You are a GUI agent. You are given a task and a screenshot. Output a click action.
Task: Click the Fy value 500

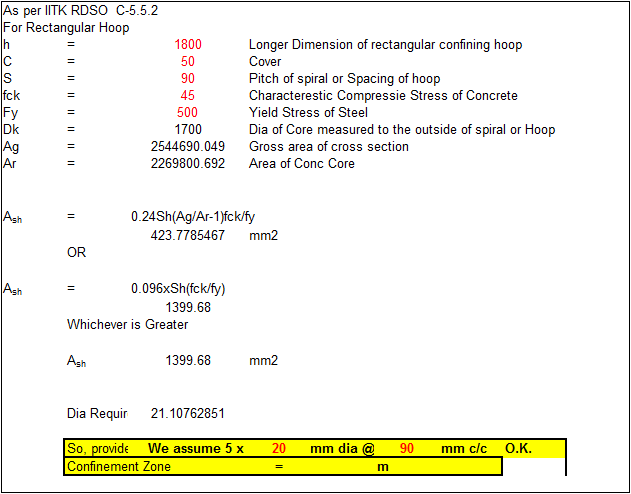pos(188,112)
